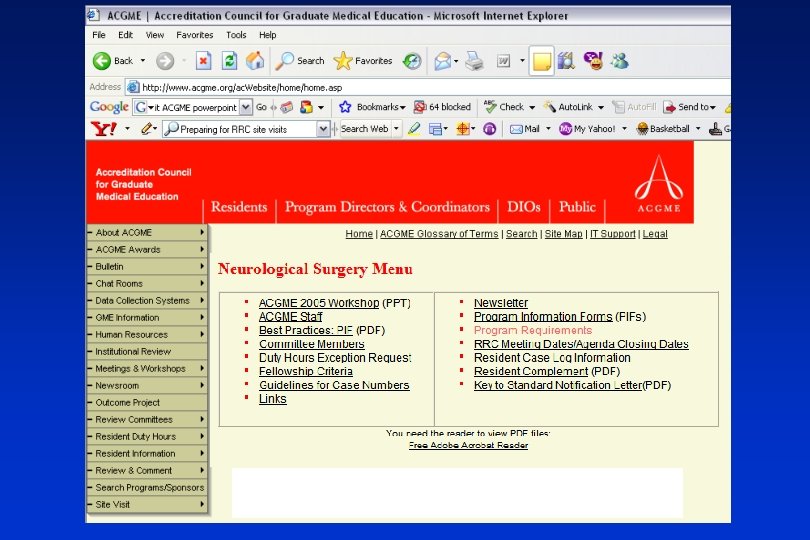Click the Google logo on the toolbar
Screen dimensions: 810x540
tap(109, 107)
